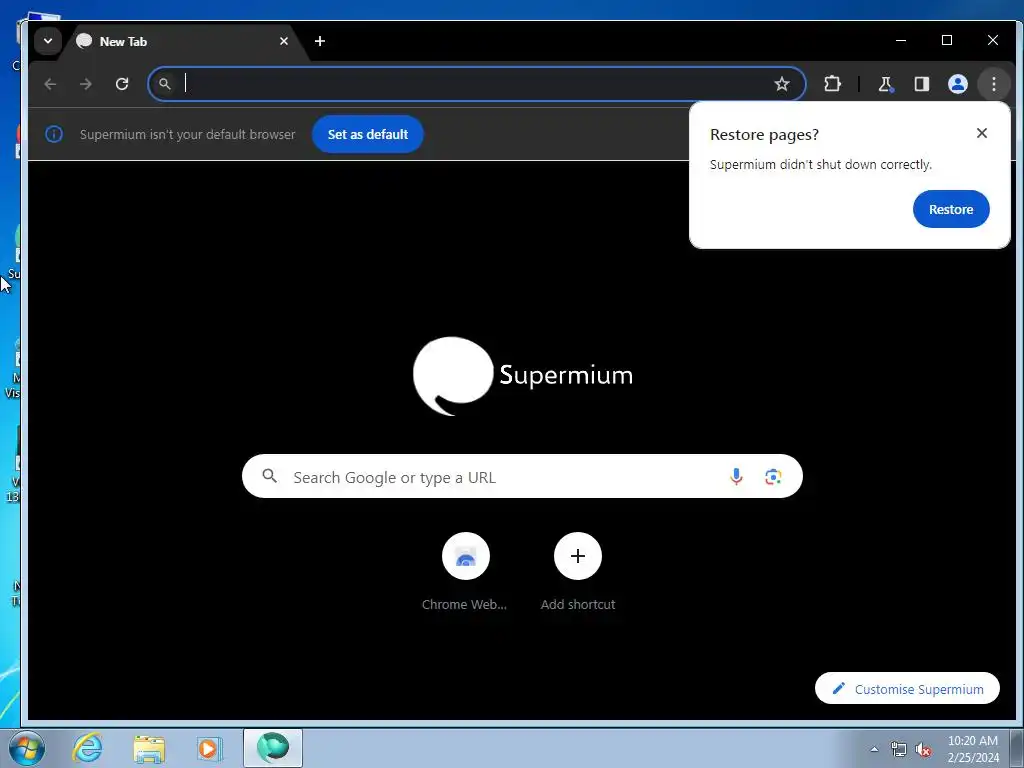Open the Extensions puzzle icon
Viewport: 1024px width, 768px height.
pos(832,84)
